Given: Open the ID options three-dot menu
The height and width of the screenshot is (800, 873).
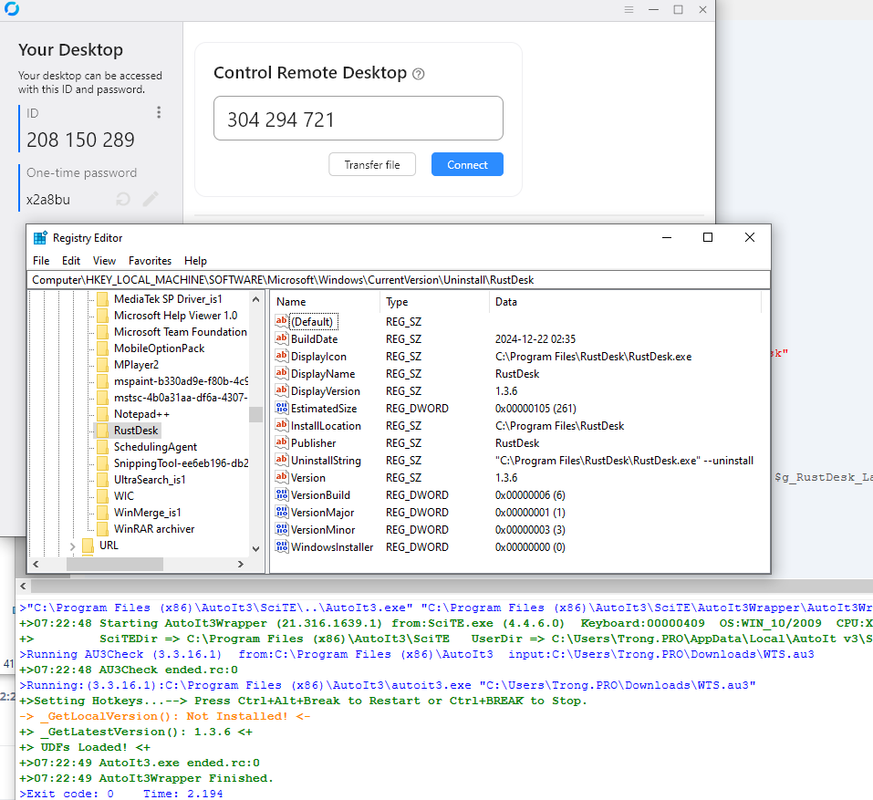Looking at the screenshot, I should click(x=159, y=112).
